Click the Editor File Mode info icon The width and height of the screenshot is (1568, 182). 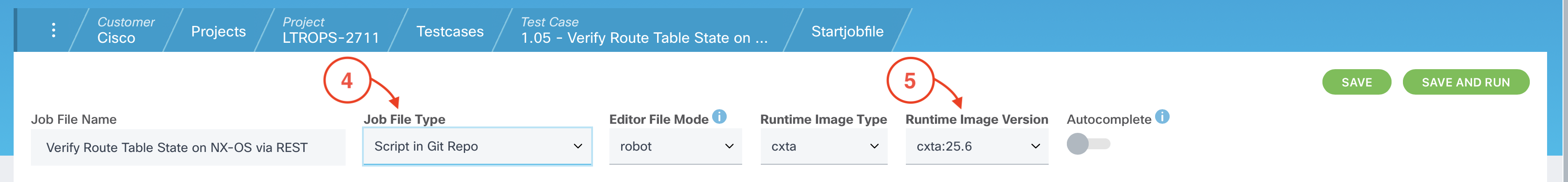point(719,116)
